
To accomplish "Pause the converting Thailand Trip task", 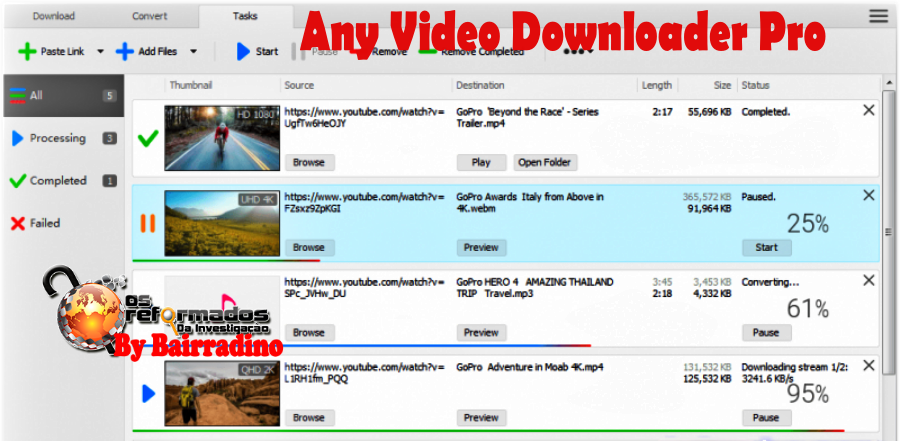I will [766, 332].
